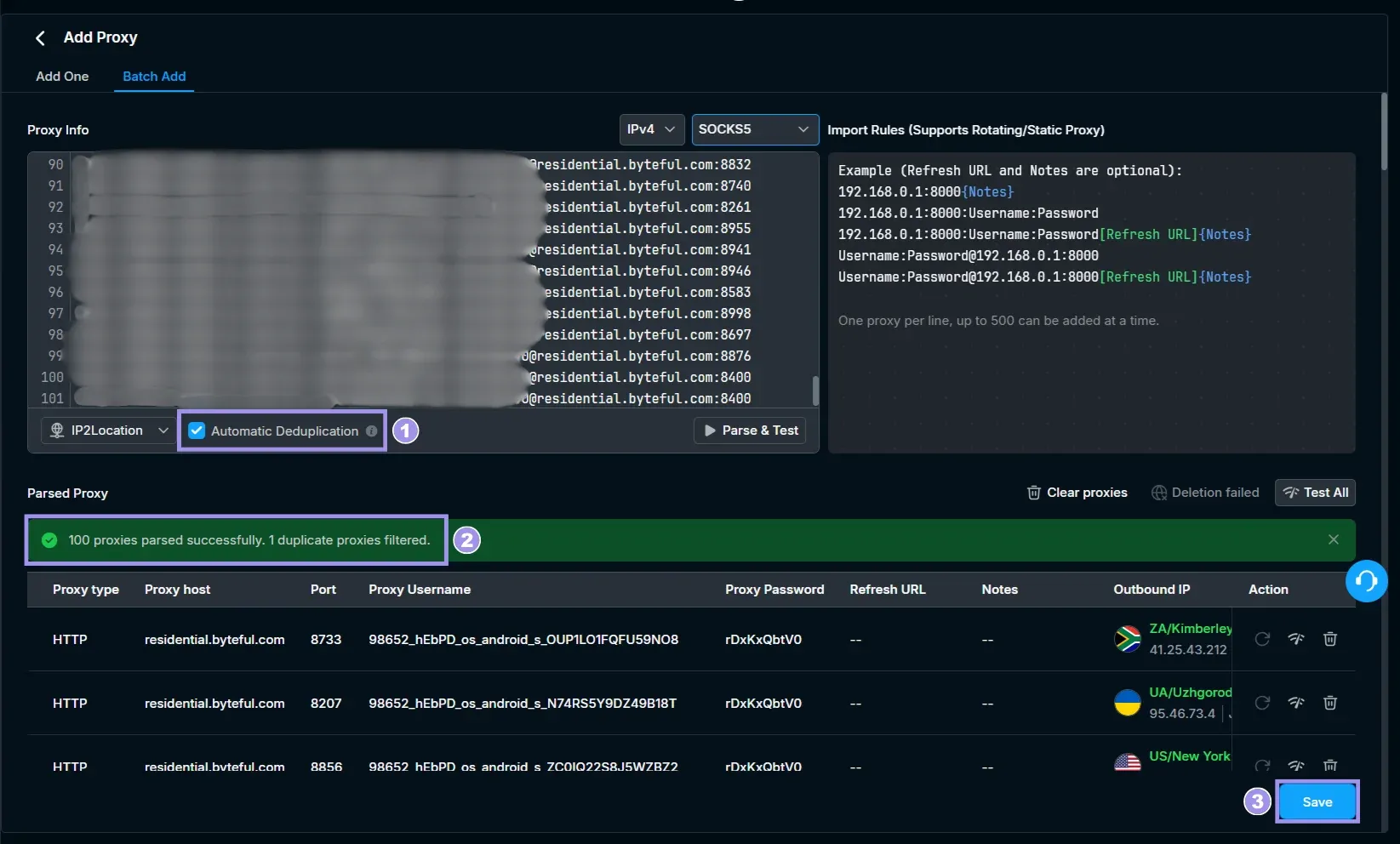1400x844 pixels.
Task: Click the proxy list scrollbar thumb
Action: pos(815,391)
